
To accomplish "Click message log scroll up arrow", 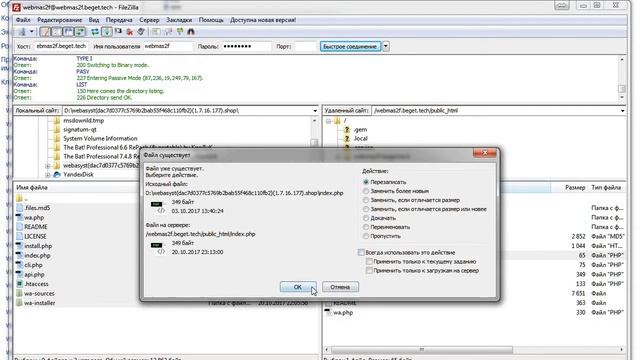I will 622,60.
